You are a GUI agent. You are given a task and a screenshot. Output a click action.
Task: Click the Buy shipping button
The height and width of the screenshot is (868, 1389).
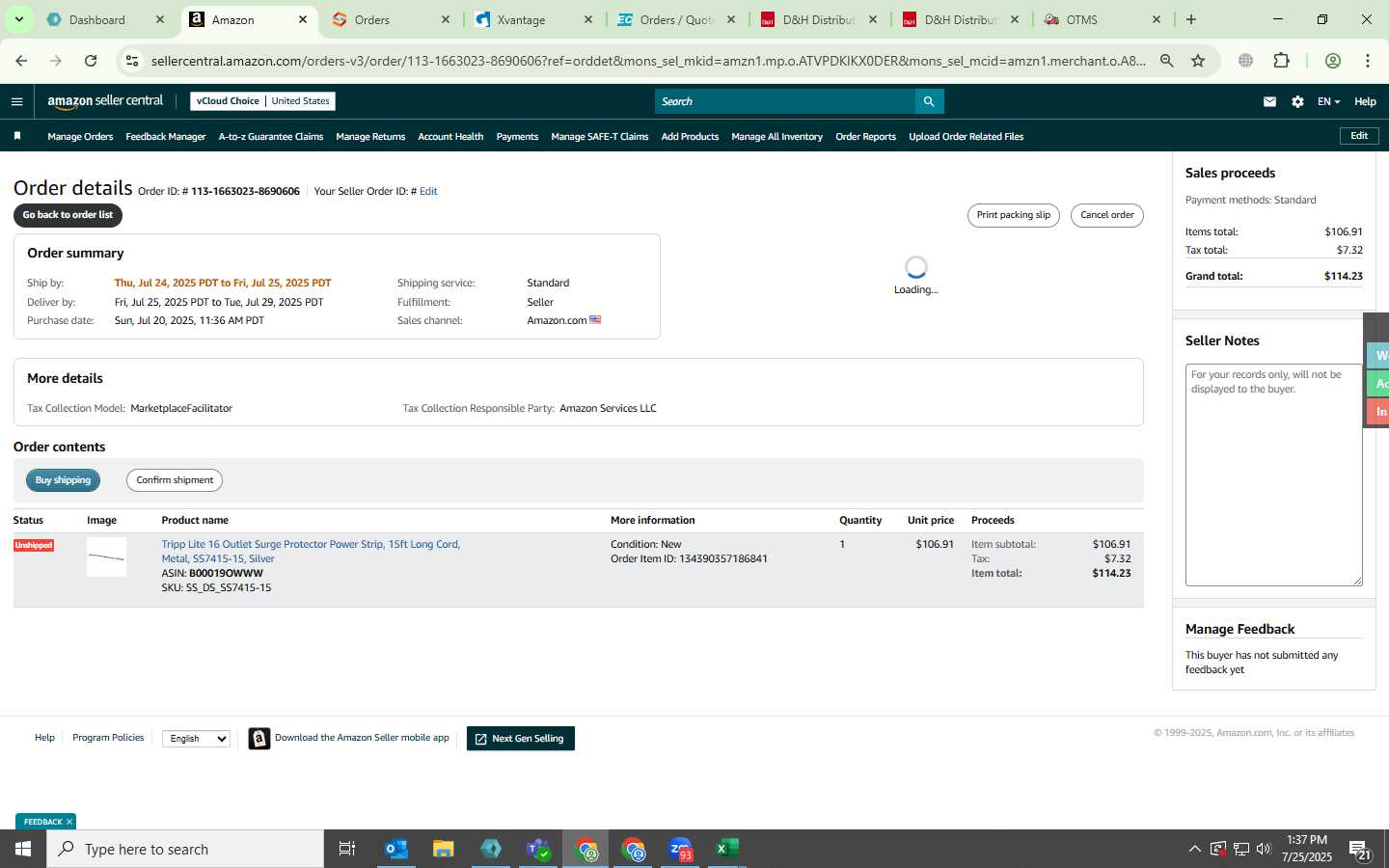63,480
